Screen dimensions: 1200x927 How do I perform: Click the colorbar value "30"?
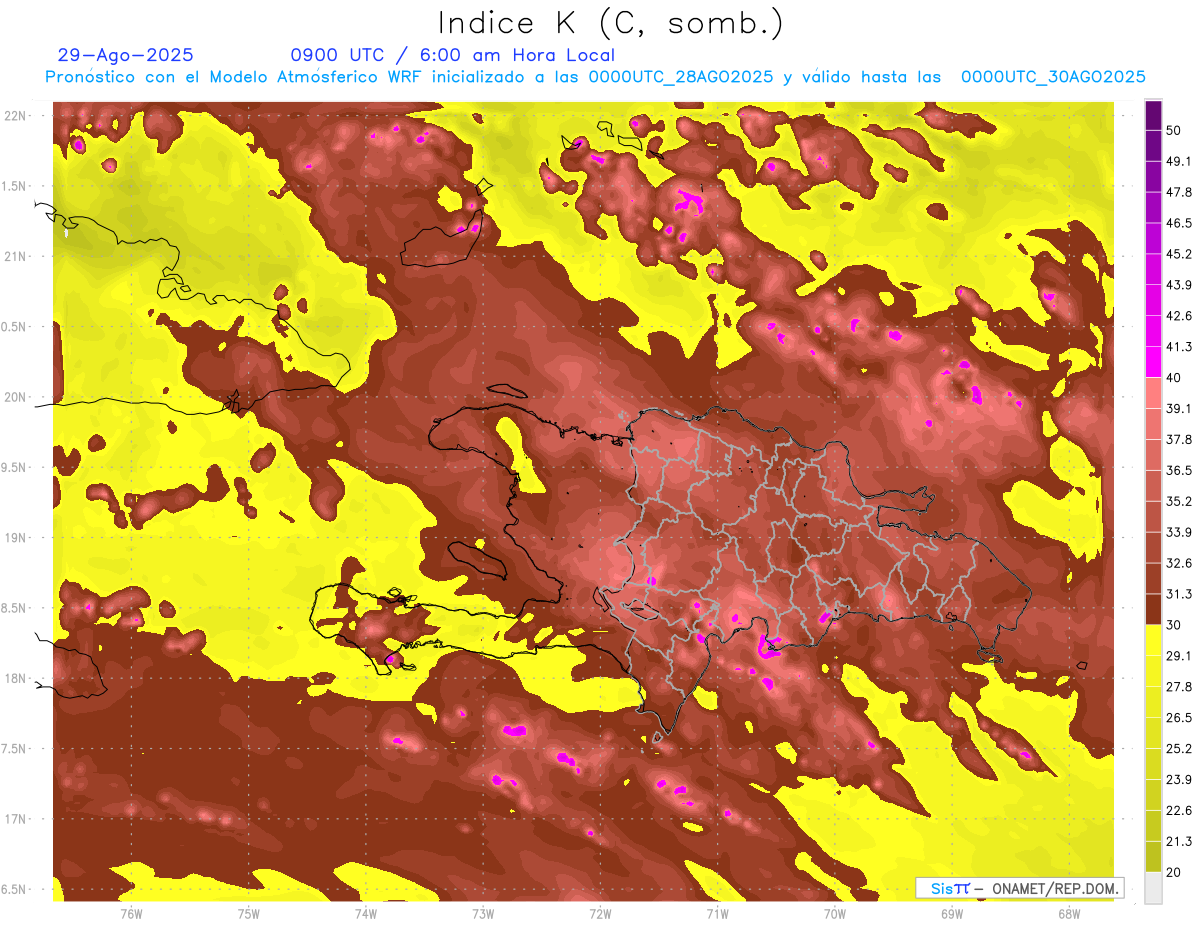click(x=1175, y=625)
